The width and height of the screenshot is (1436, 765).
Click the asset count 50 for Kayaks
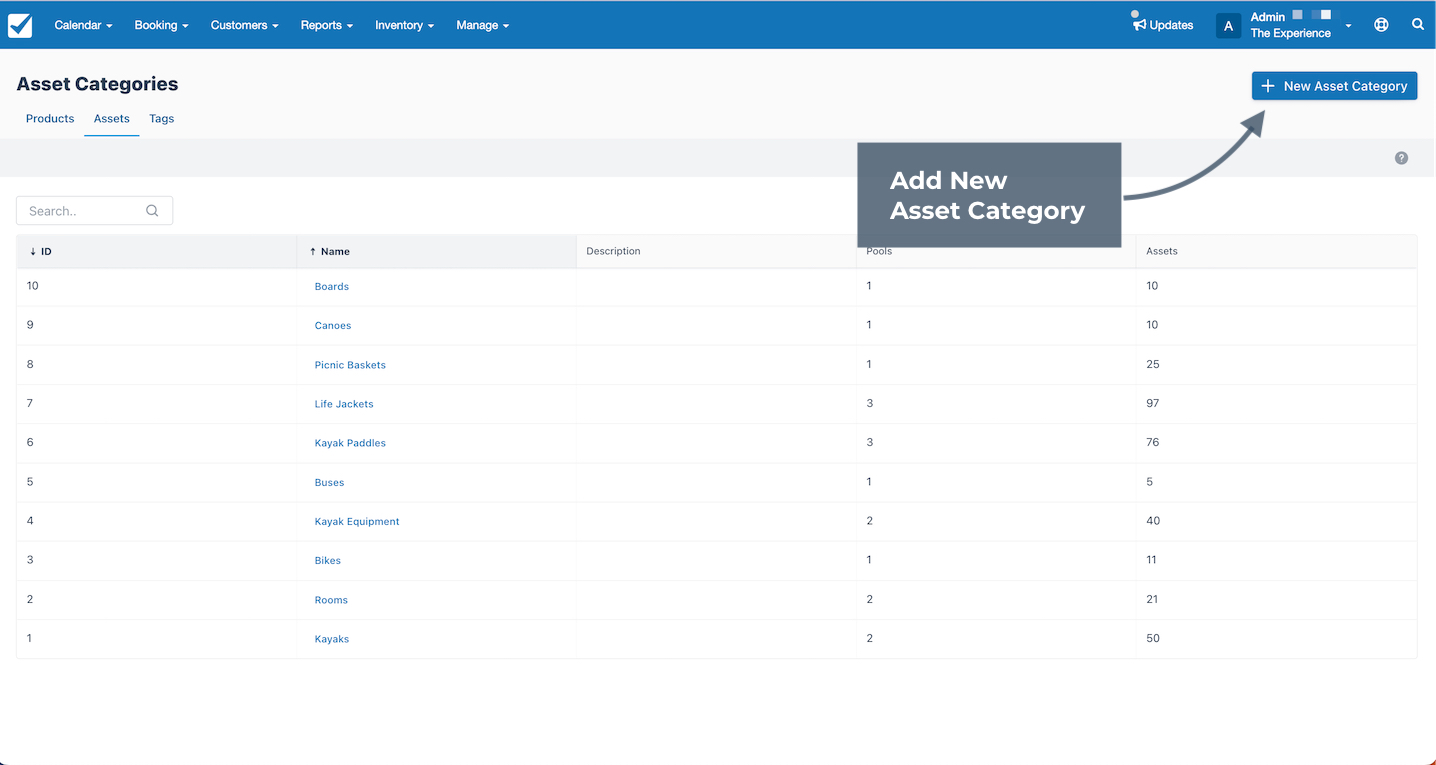[x=1153, y=638]
